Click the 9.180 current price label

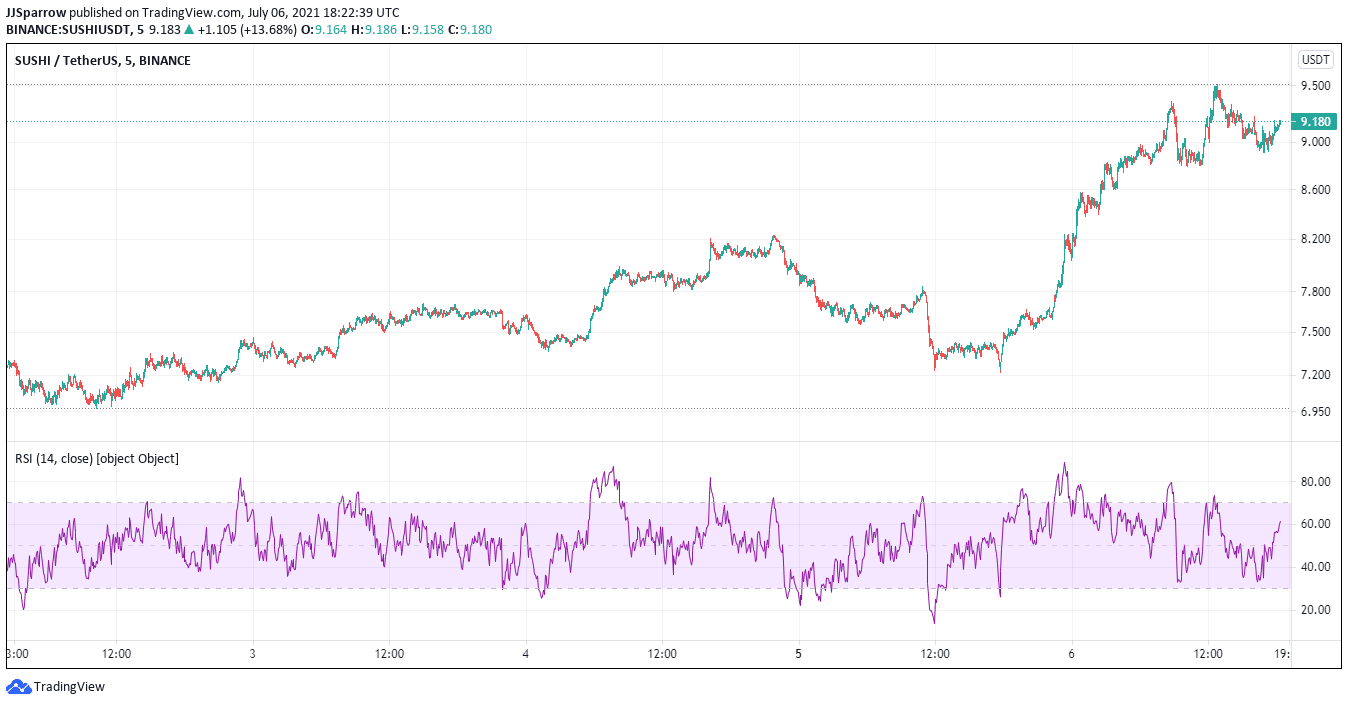(x=1314, y=121)
